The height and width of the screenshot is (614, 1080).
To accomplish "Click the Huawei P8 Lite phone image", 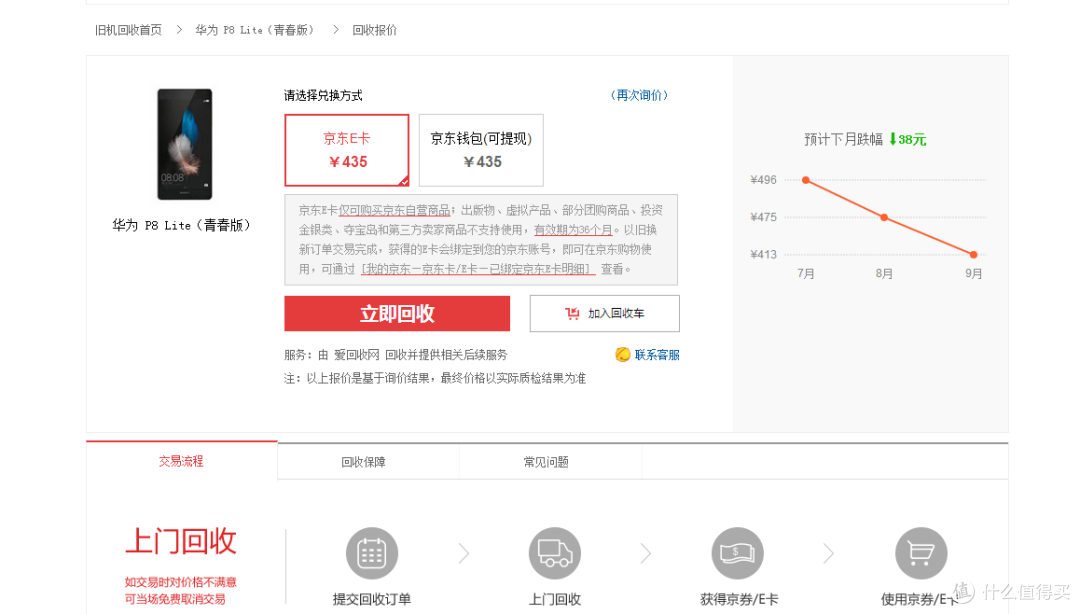I will pyautogui.click(x=185, y=144).
